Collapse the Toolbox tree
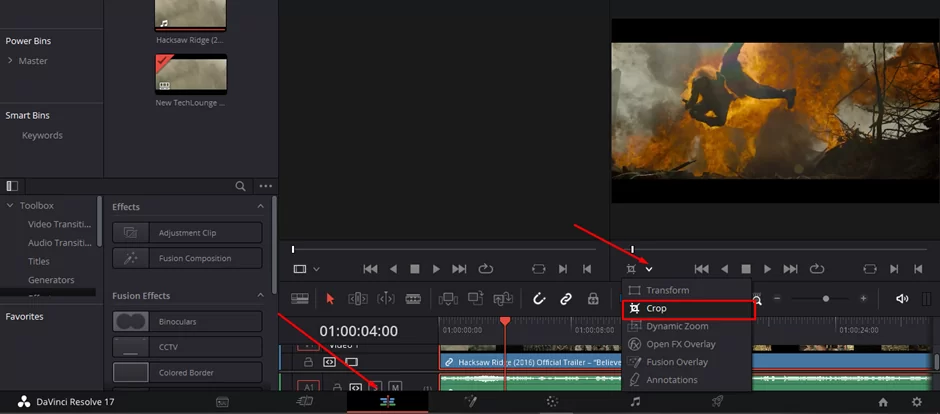This screenshot has width=940, height=414. click(10, 206)
